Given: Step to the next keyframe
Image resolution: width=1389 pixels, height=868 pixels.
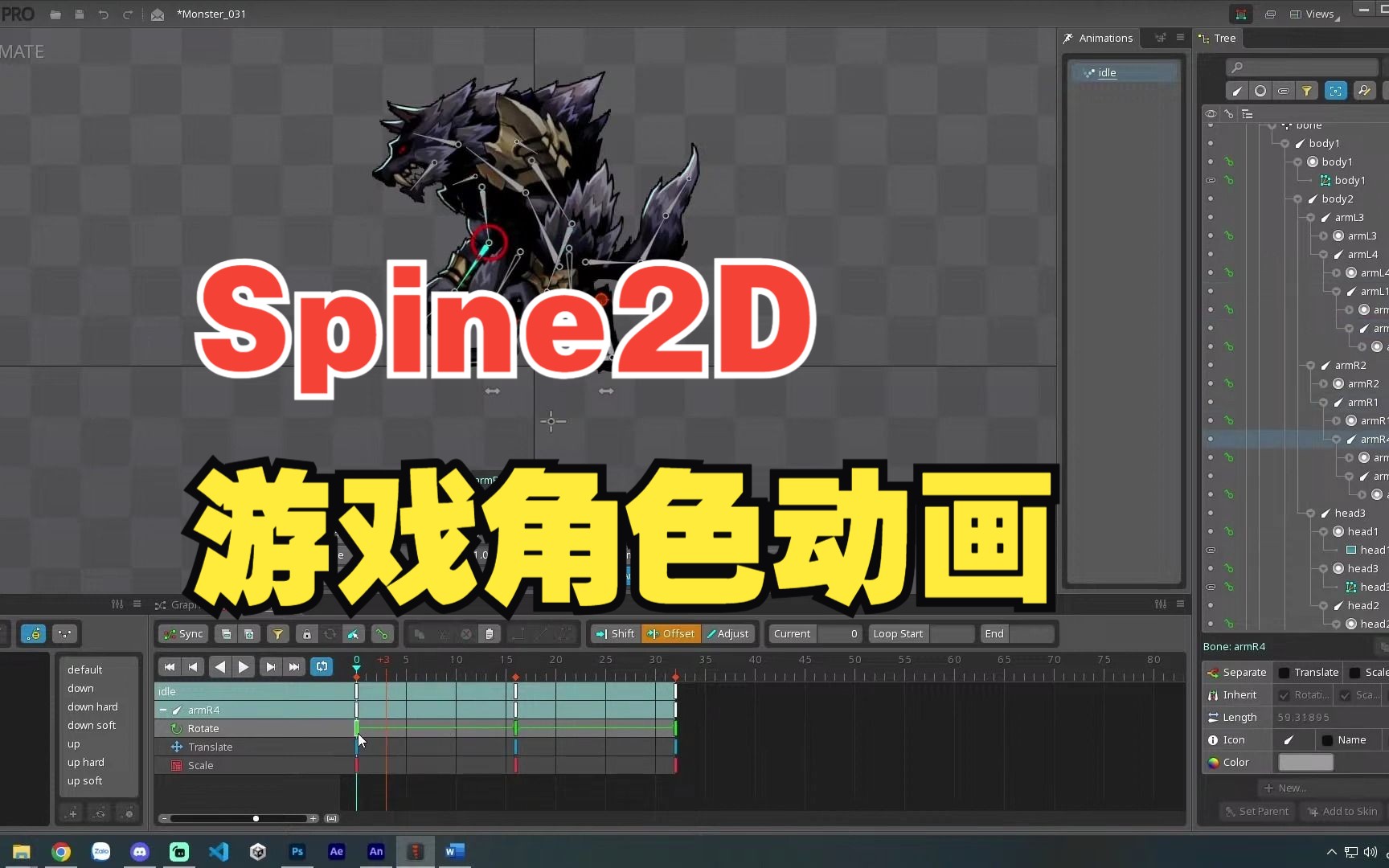Looking at the screenshot, I should [x=270, y=666].
